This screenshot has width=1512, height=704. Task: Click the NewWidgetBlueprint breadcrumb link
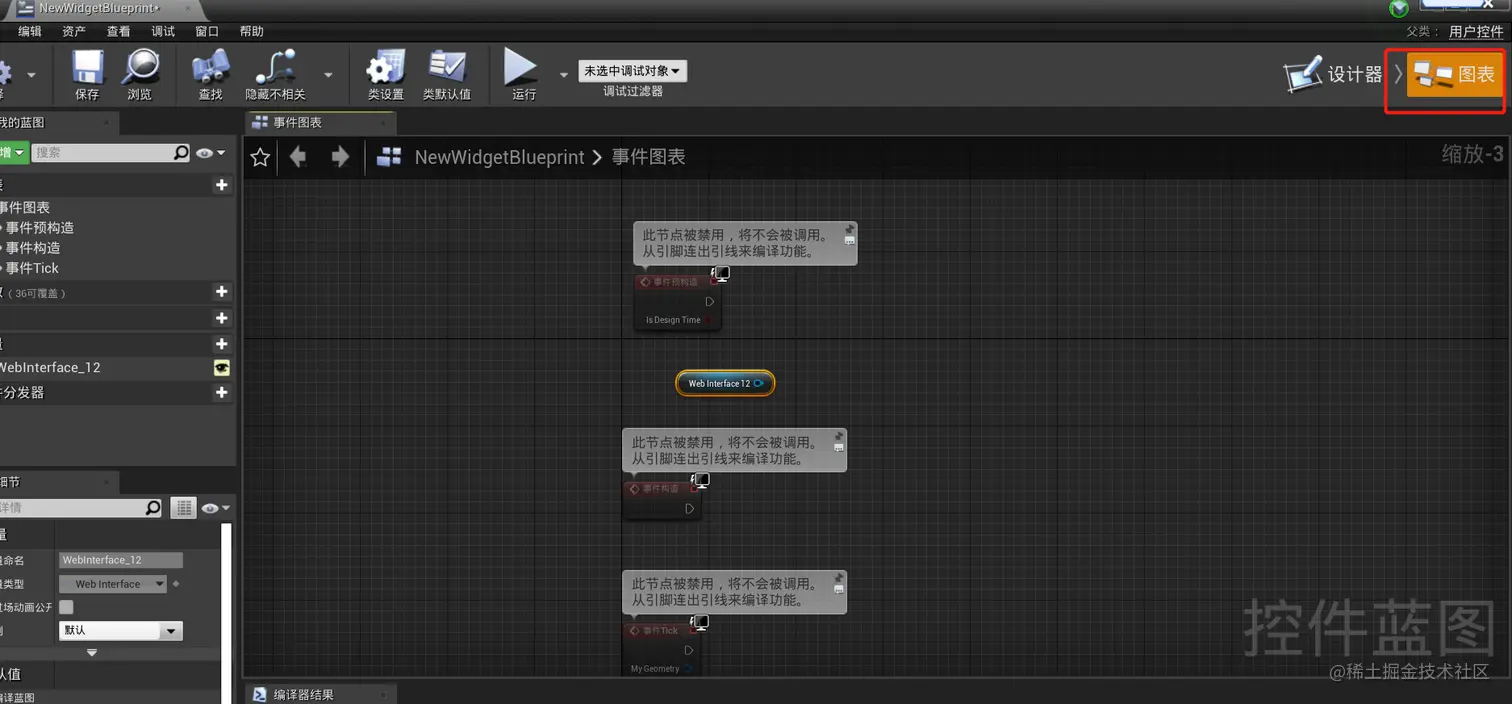pyautogui.click(x=499, y=157)
